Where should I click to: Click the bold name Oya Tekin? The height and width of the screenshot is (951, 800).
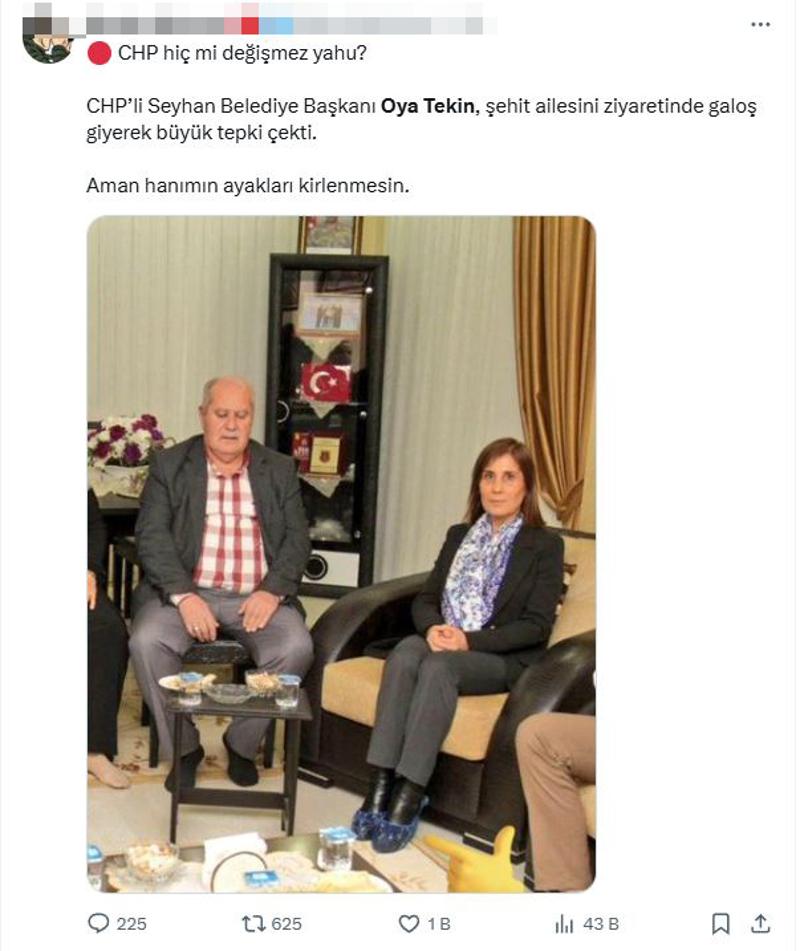click(x=427, y=106)
